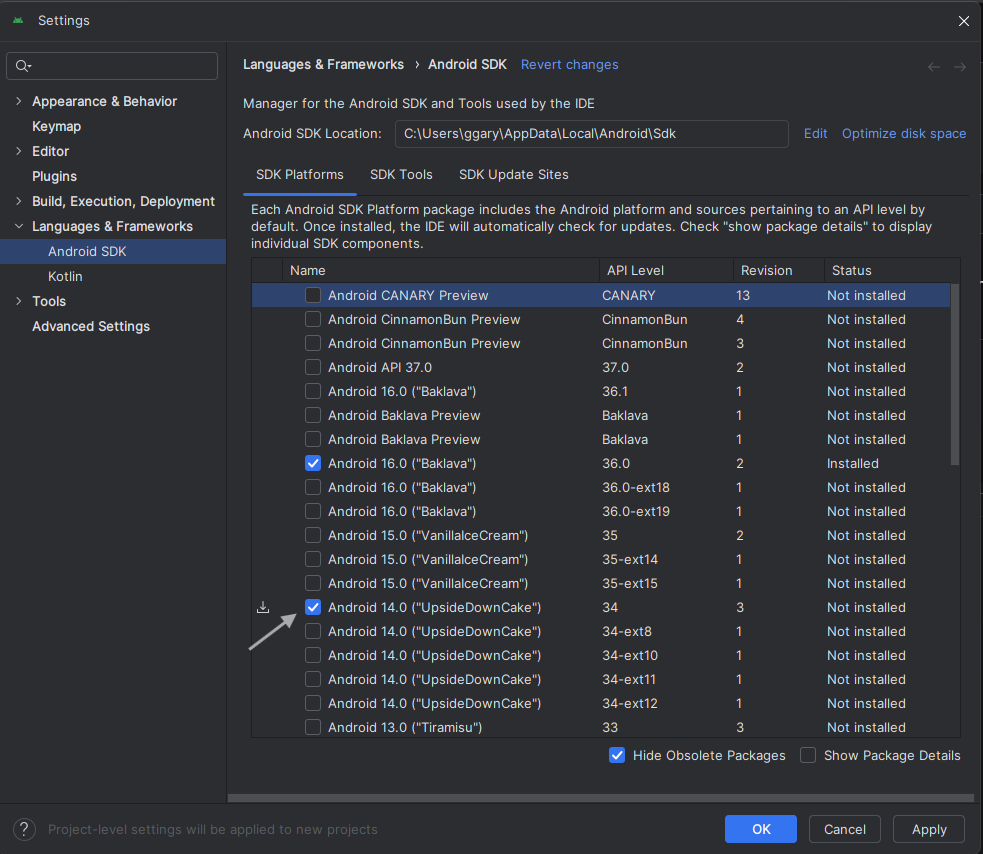Click the 'CANARY' API level cell

click(x=629, y=295)
